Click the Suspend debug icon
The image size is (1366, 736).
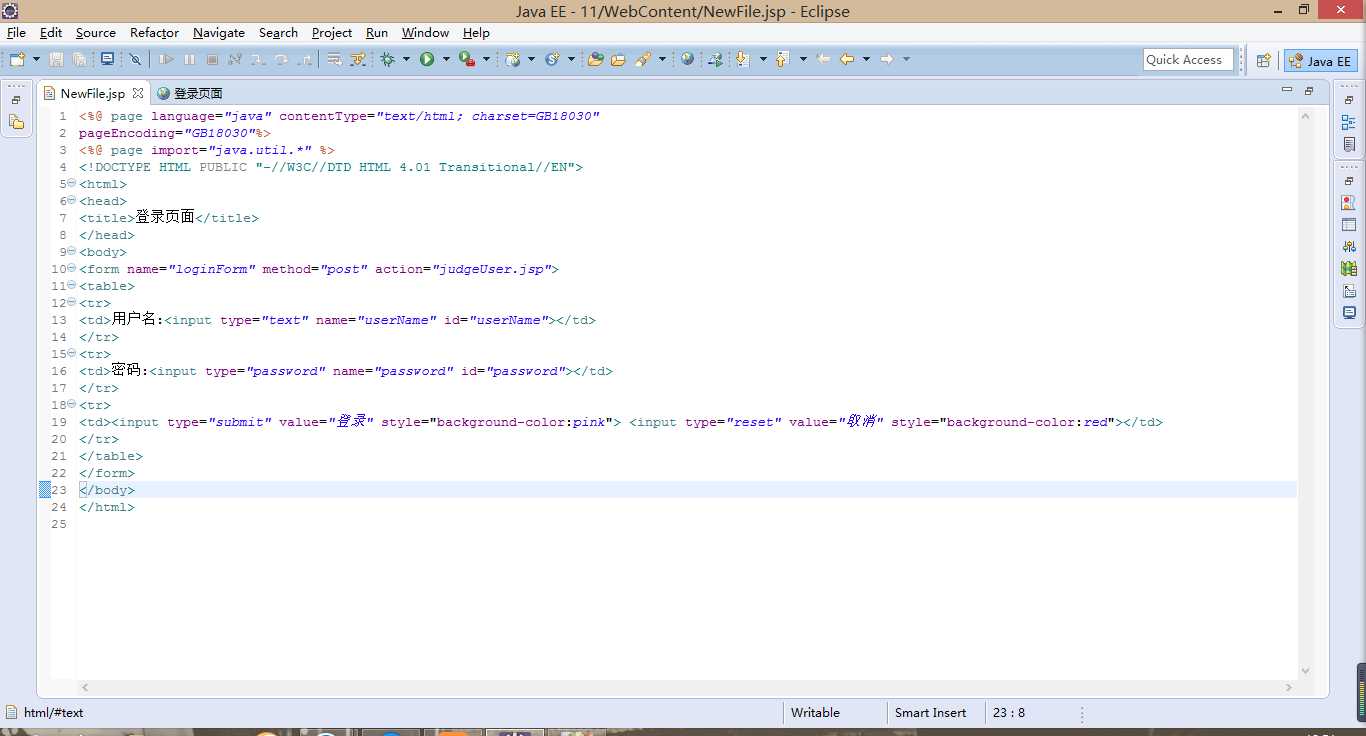(x=189, y=60)
